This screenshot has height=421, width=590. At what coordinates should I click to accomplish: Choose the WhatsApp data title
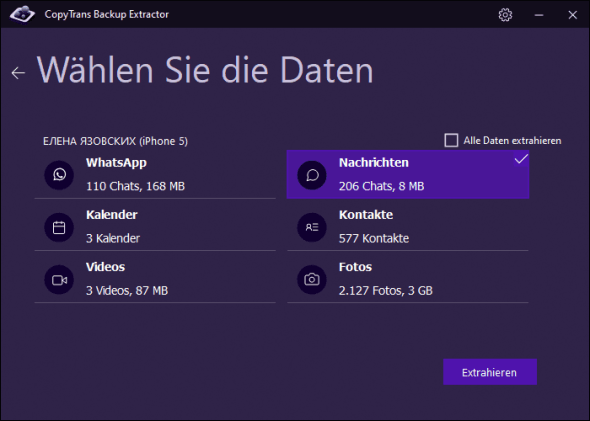click(116, 163)
